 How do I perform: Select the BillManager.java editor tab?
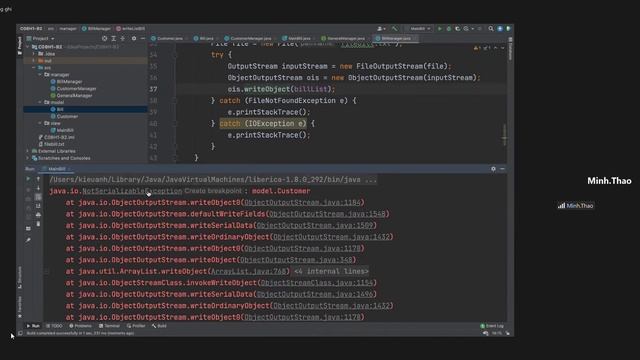pyautogui.click(x=396, y=38)
